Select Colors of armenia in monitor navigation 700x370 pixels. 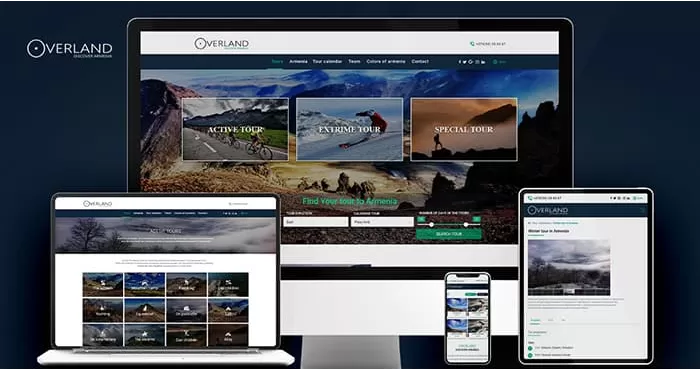click(386, 62)
